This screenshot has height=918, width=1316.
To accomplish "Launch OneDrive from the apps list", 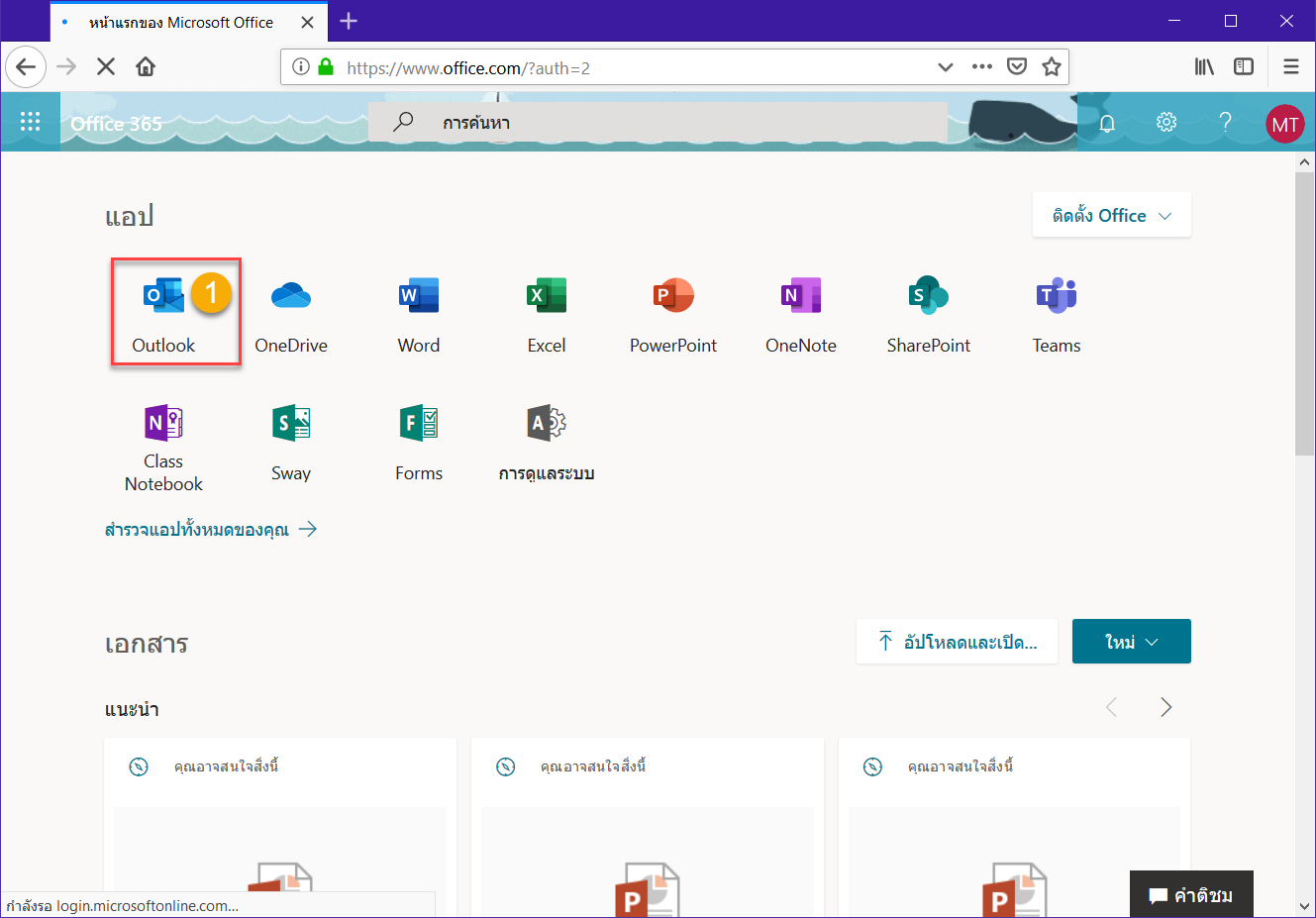I will click(x=290, y=313).
